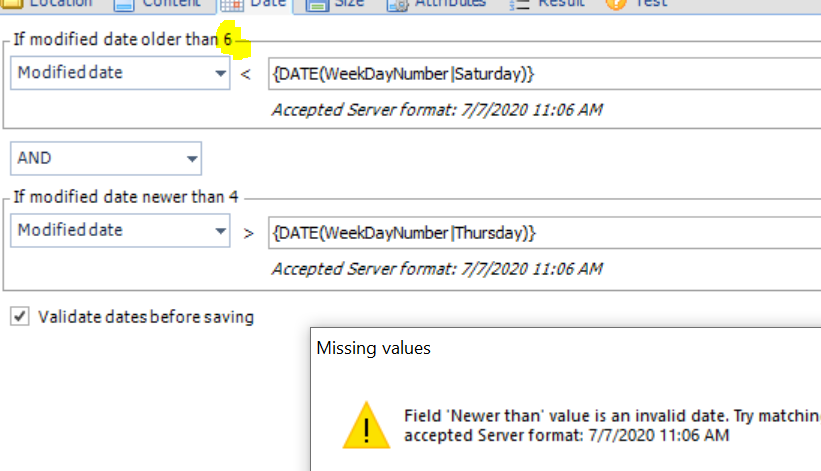Toggle Validate dates before saving checkbox
Viewport: 821px width, 471px height.
pyautogui.click(x=19, y=317)
